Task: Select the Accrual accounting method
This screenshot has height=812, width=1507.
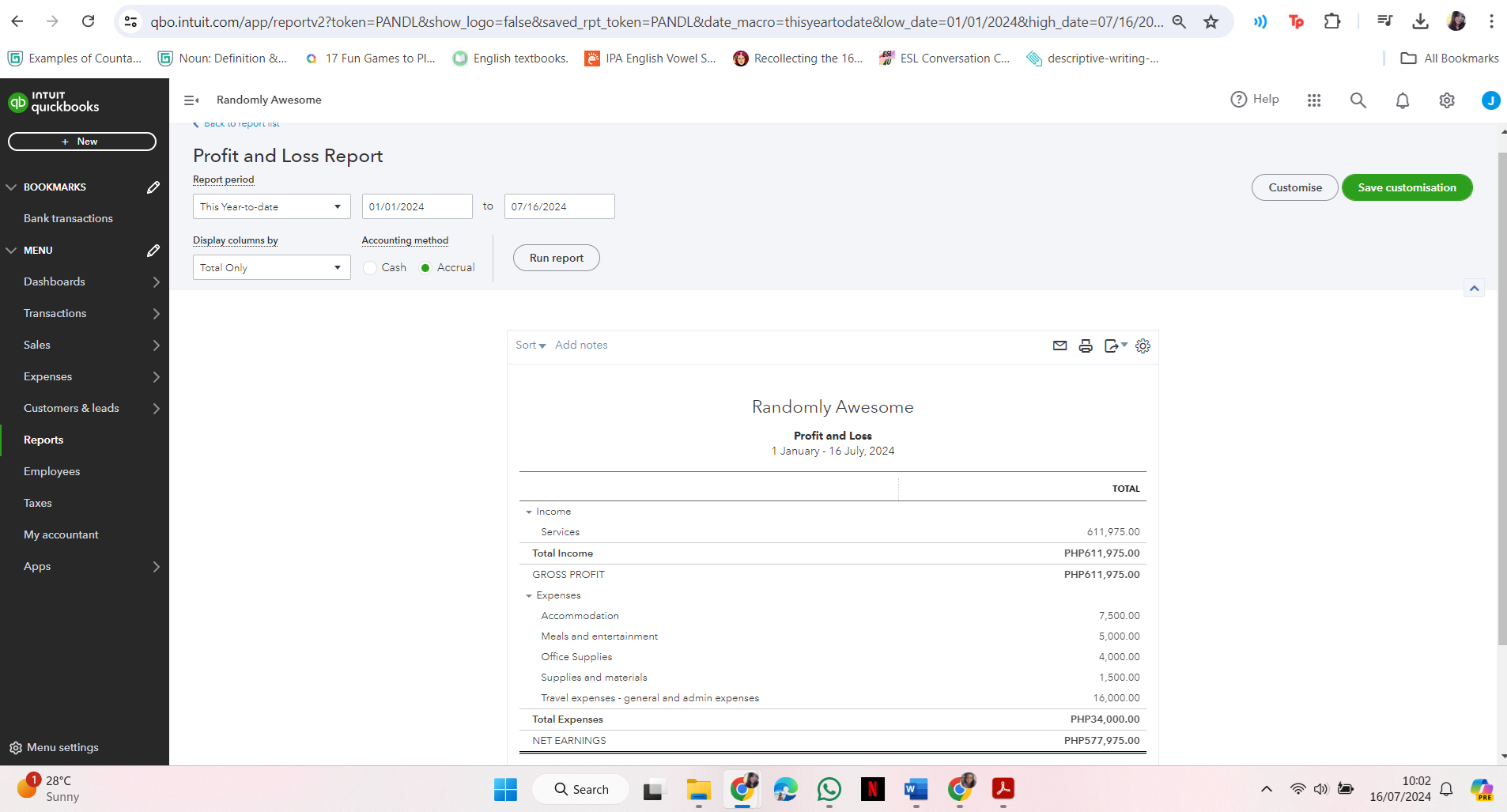Action: point(425,268)
